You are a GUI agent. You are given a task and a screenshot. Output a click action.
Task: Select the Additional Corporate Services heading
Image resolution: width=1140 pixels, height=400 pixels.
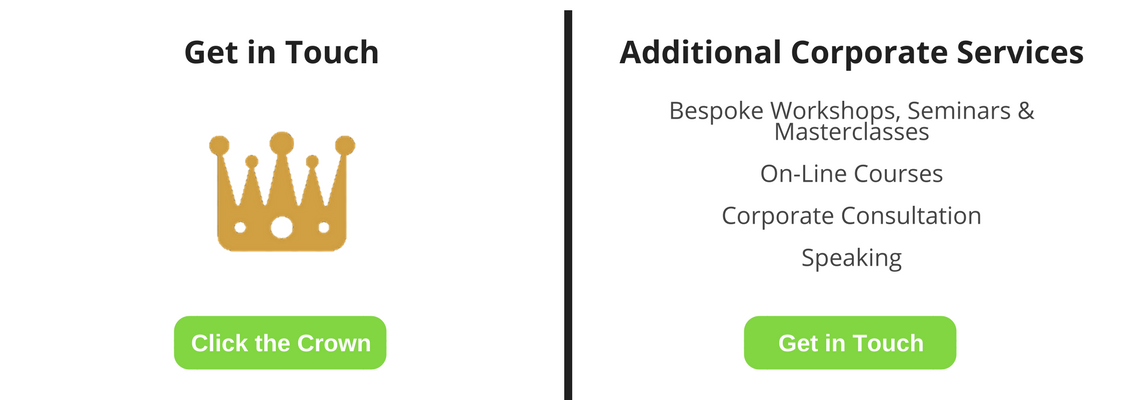[x=851, y=53]
